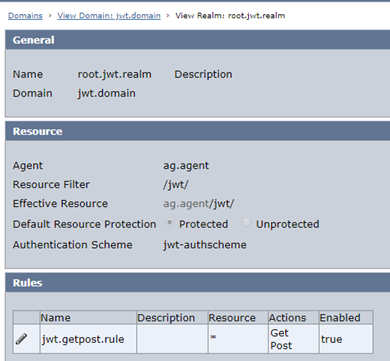Click the Actions column header
The image size is (390, 361).
(293, 318)
